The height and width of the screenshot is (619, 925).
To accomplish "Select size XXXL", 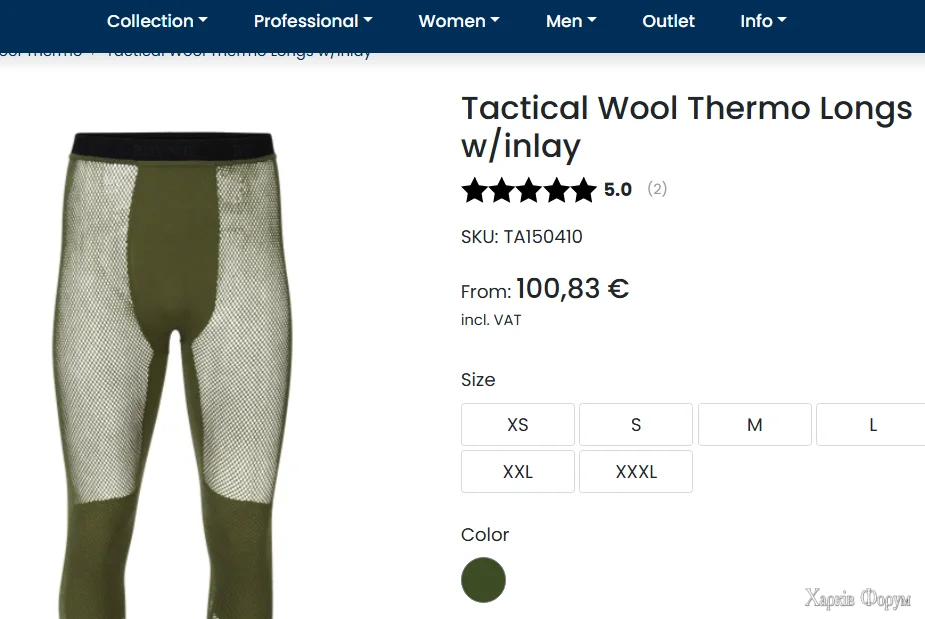I will pos(636,472).
